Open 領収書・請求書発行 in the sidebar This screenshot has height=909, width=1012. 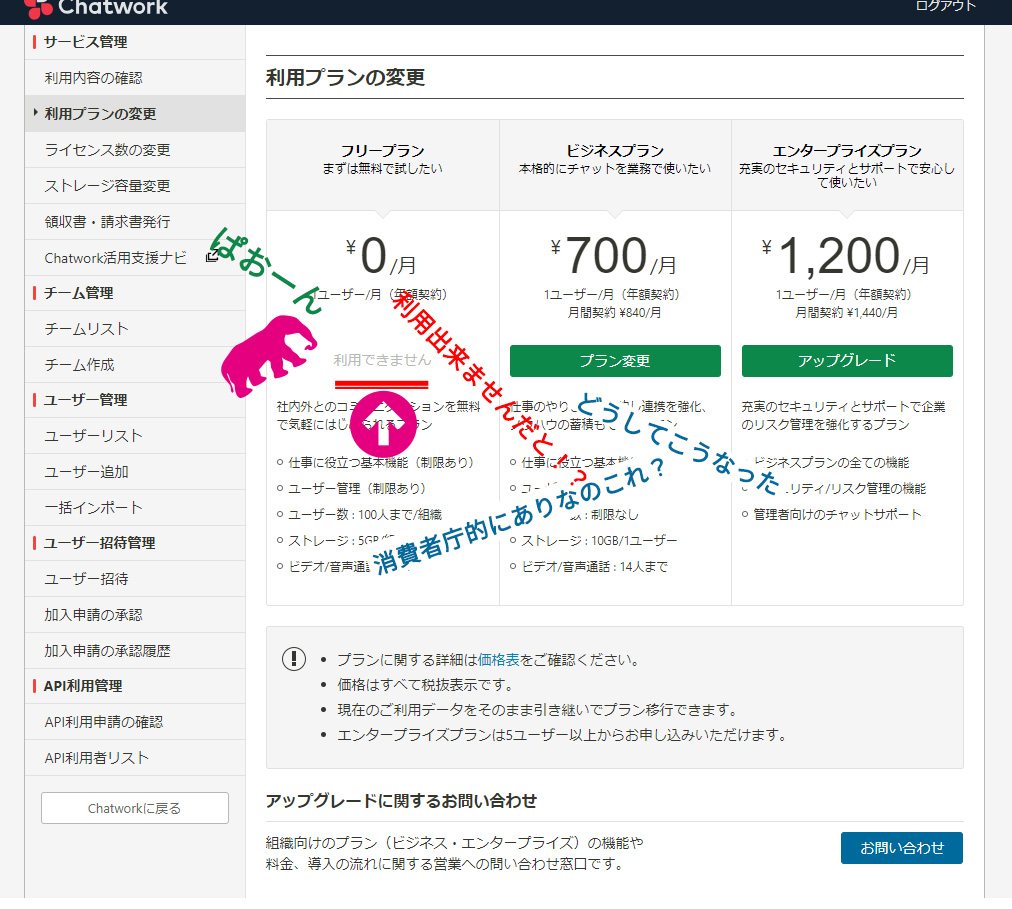tap(135, 221)
